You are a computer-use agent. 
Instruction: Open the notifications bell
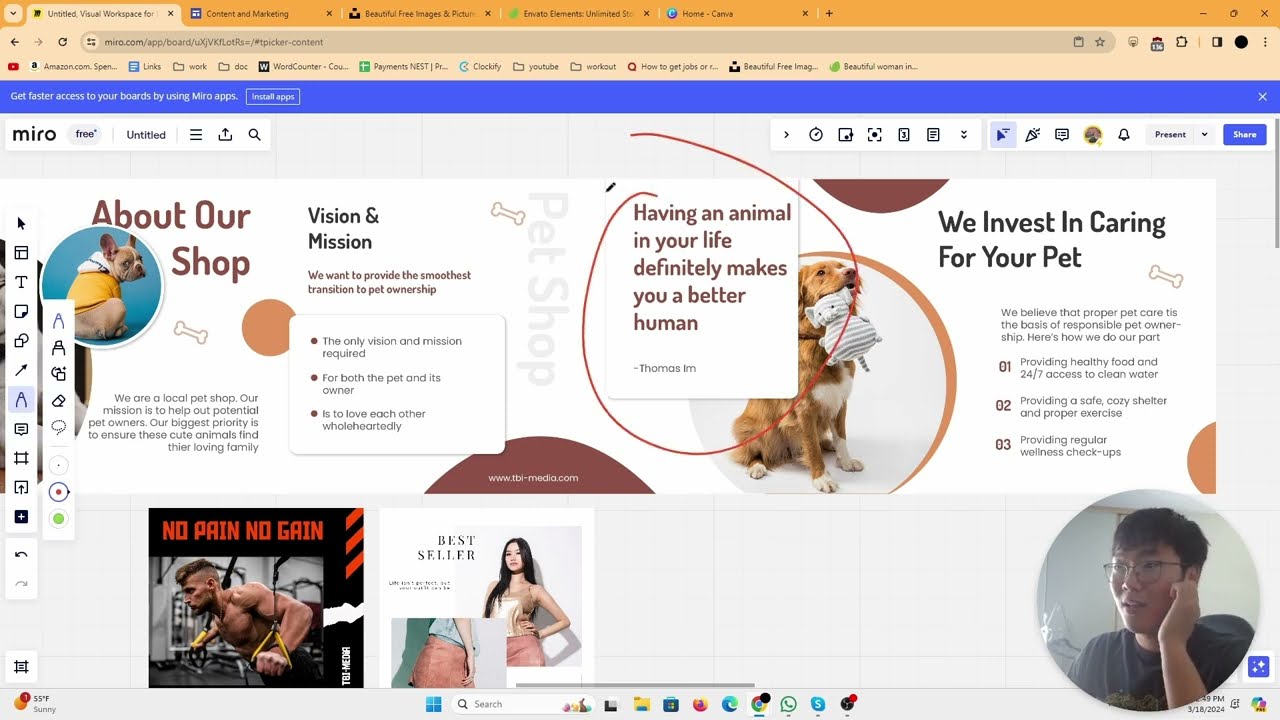[x=1124, y=135]
